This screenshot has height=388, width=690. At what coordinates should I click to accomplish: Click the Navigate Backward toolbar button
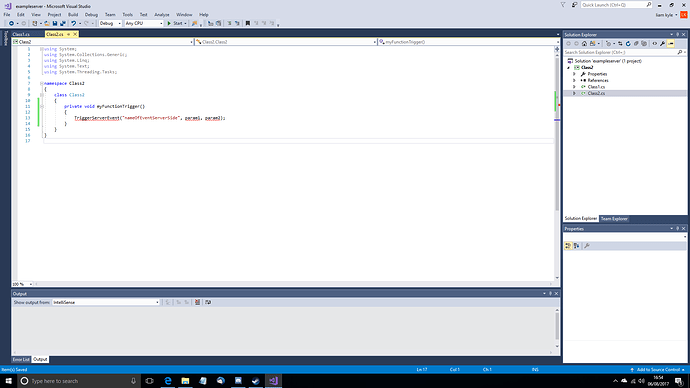pos(11,23)
